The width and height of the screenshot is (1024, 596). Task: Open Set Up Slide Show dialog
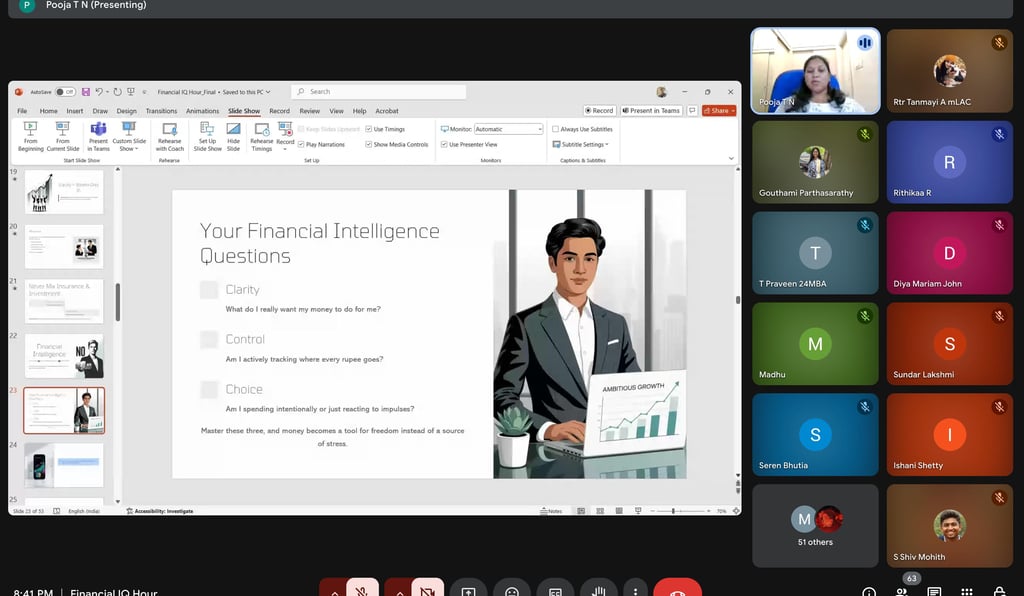pyautogui.click(x=207, y=136)
